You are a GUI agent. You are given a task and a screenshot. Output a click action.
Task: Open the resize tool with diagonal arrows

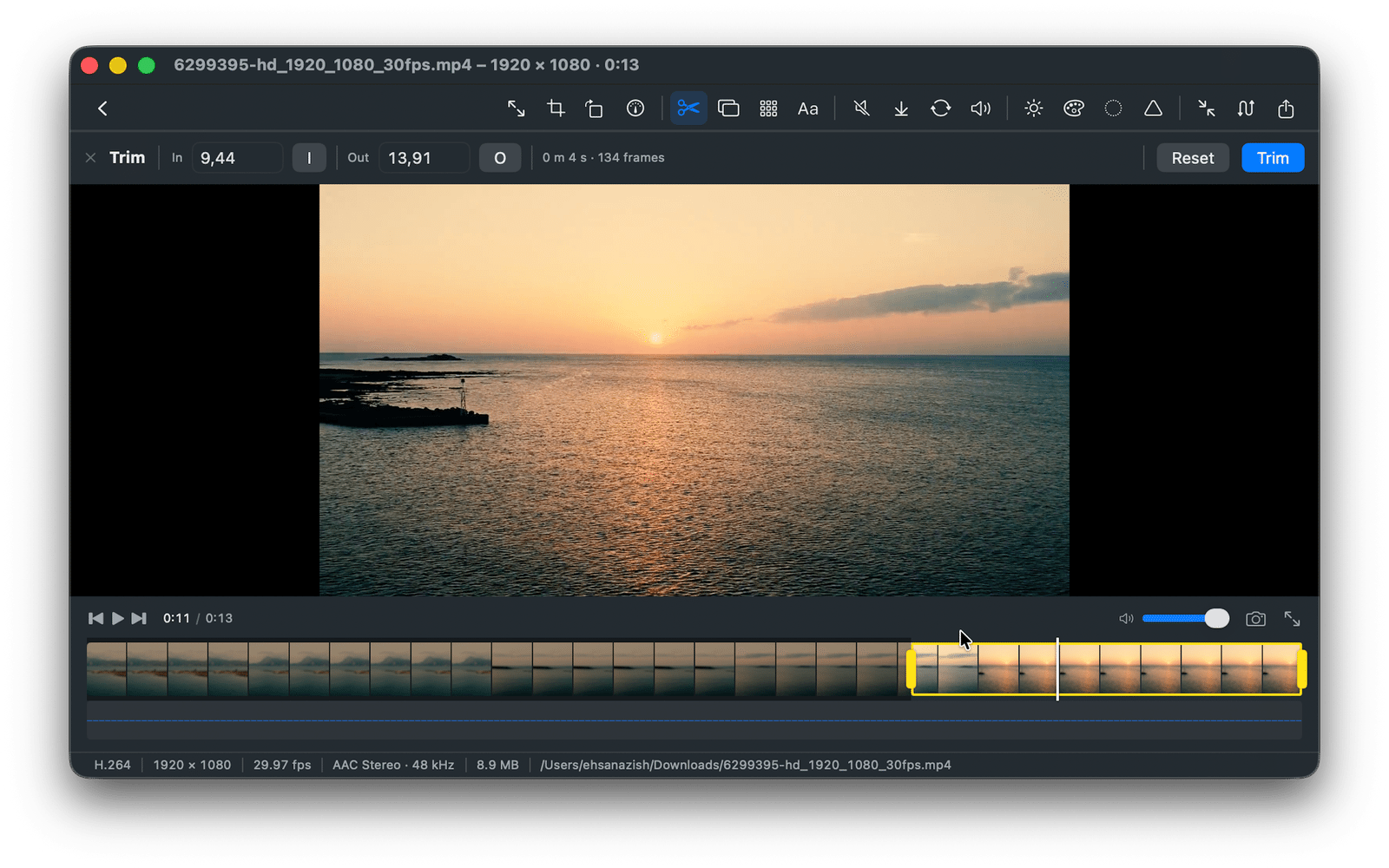516,108
